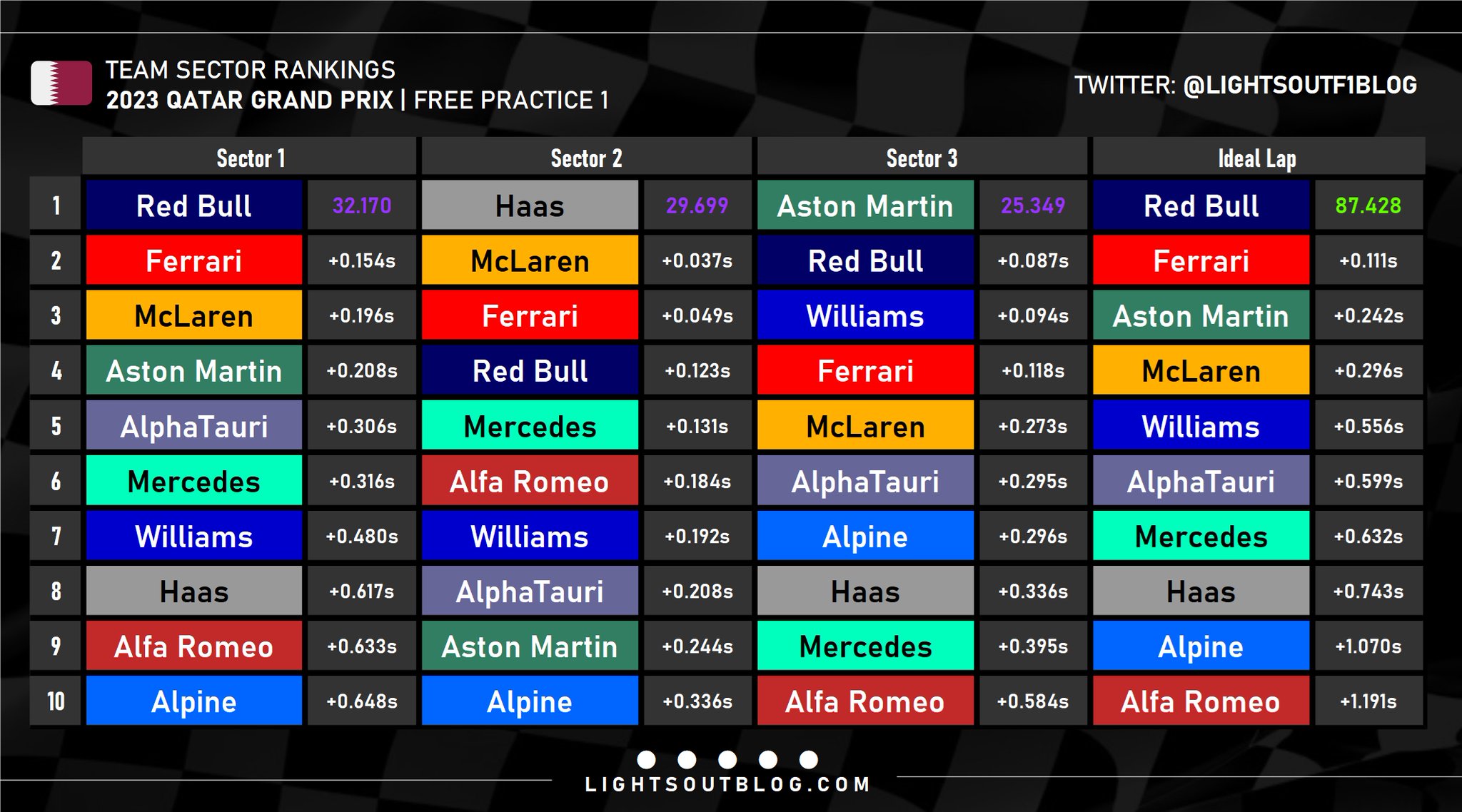Open the Ideal Lap column header
This screenshot has width=1462, height=812.
coord(1257,158)
